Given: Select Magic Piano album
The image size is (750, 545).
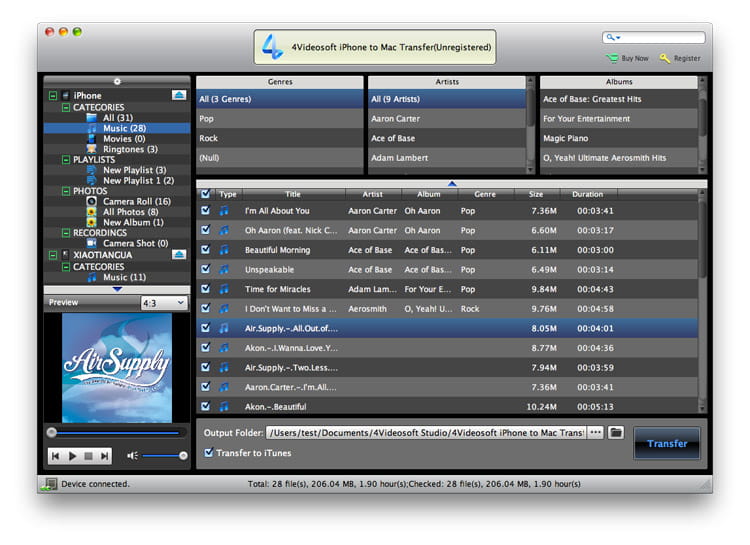Looking at the screenshot, I should point(619,138).
